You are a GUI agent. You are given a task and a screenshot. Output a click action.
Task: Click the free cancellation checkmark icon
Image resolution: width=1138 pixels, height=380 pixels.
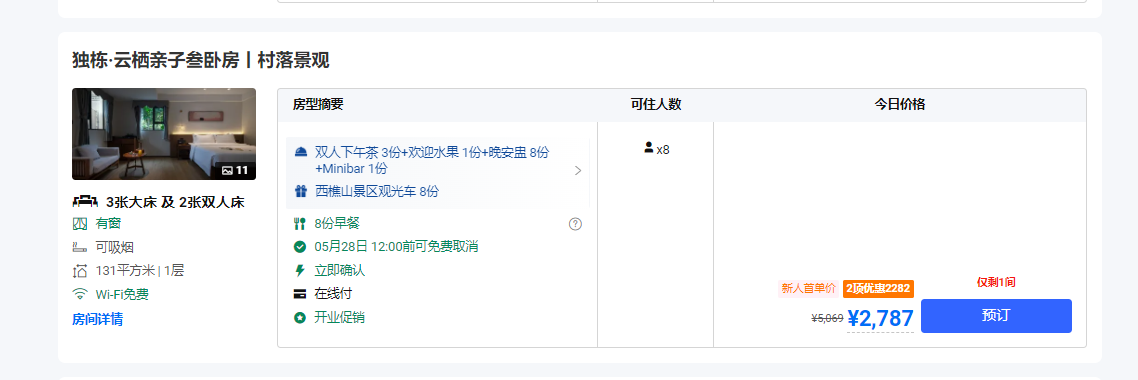coord(300,247)
